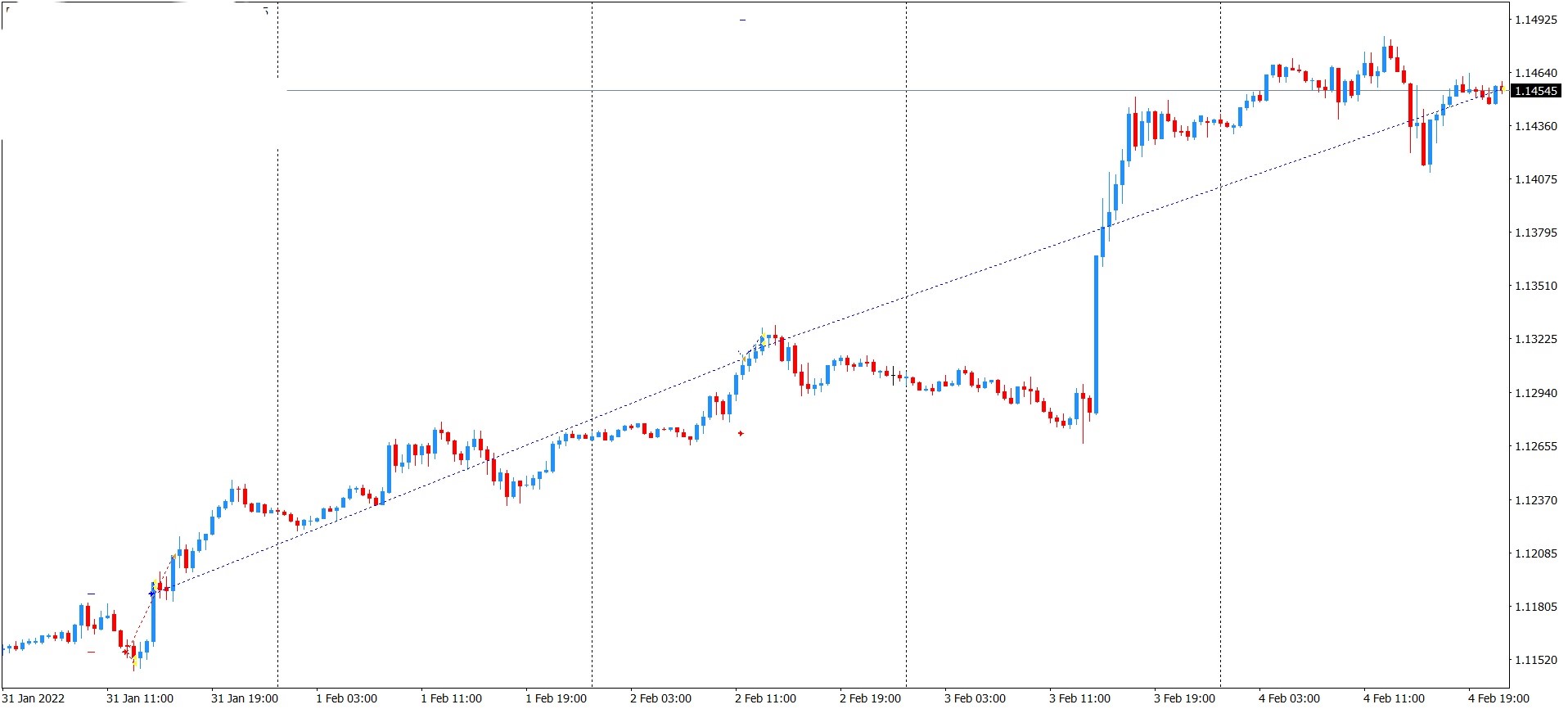The image size is (1568, 709).
Task: Click the '2 Feb 11:00' time label
Action: [x=765, y=698]
